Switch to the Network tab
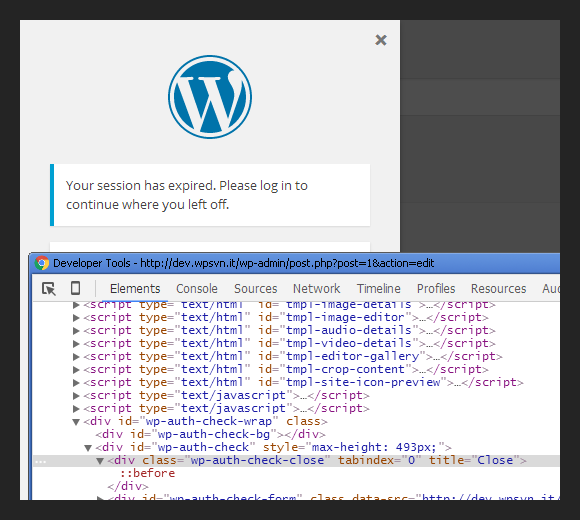This screenshot has height=520, width=580. (317, 288)
